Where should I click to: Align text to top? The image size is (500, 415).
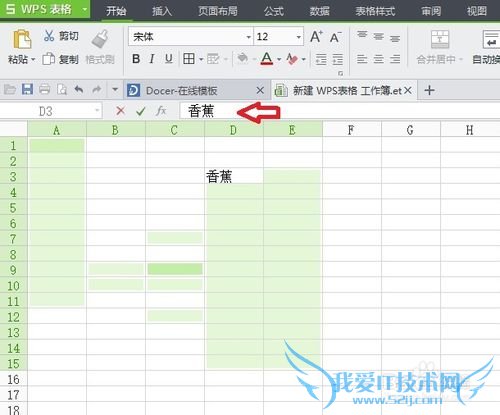tap(362, 35)
